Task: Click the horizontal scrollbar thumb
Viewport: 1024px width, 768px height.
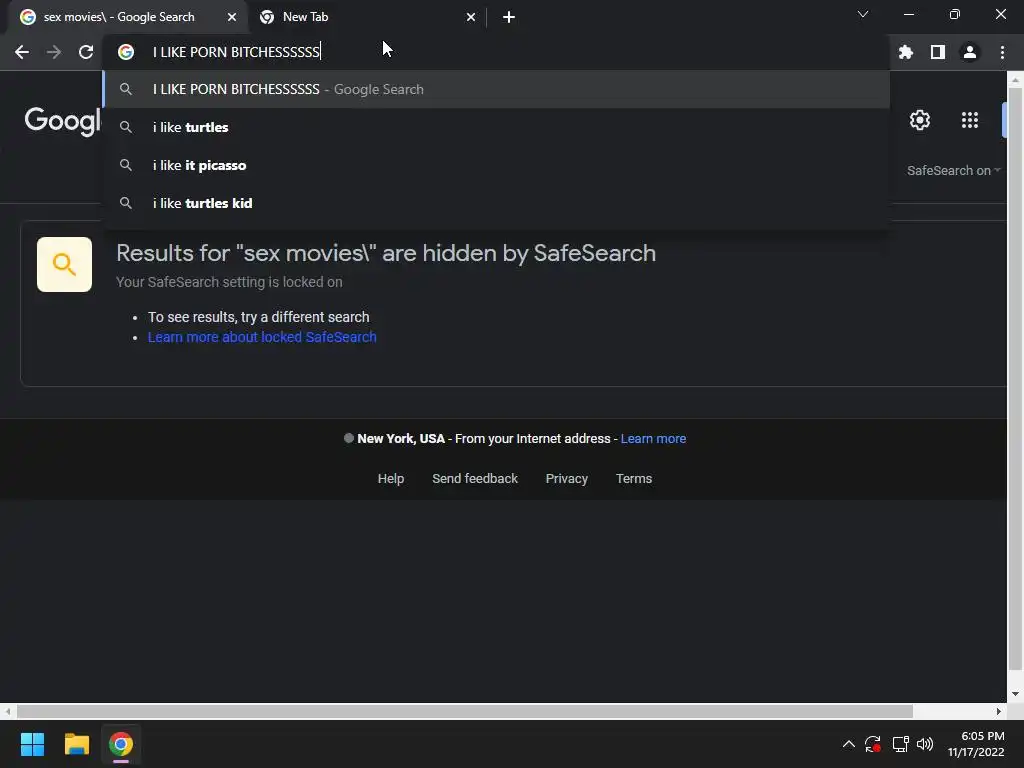Action: (x=464, y=711)
